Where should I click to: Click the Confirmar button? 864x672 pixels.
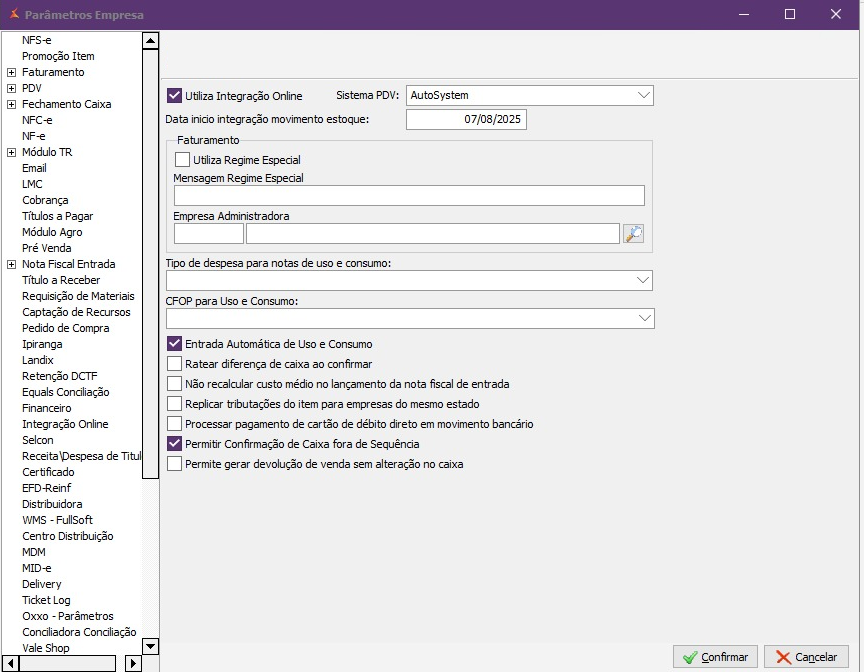tap(715, 657)
